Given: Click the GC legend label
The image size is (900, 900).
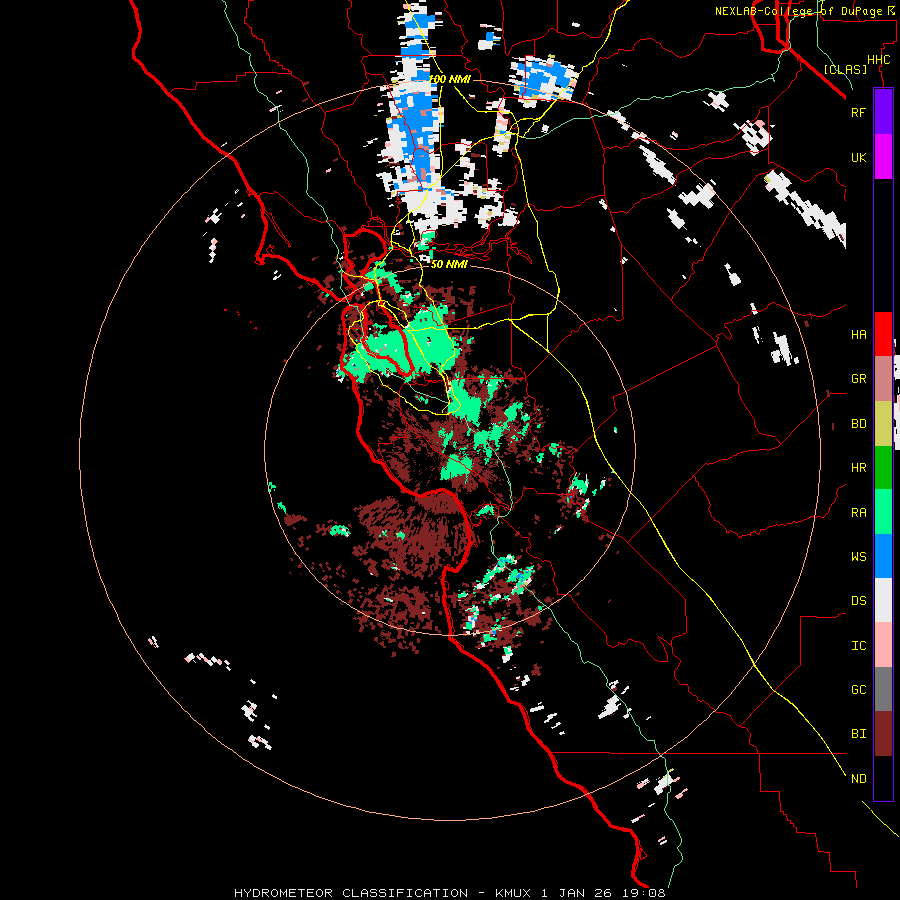Looking at the screenshot, I should pos(858,690).
